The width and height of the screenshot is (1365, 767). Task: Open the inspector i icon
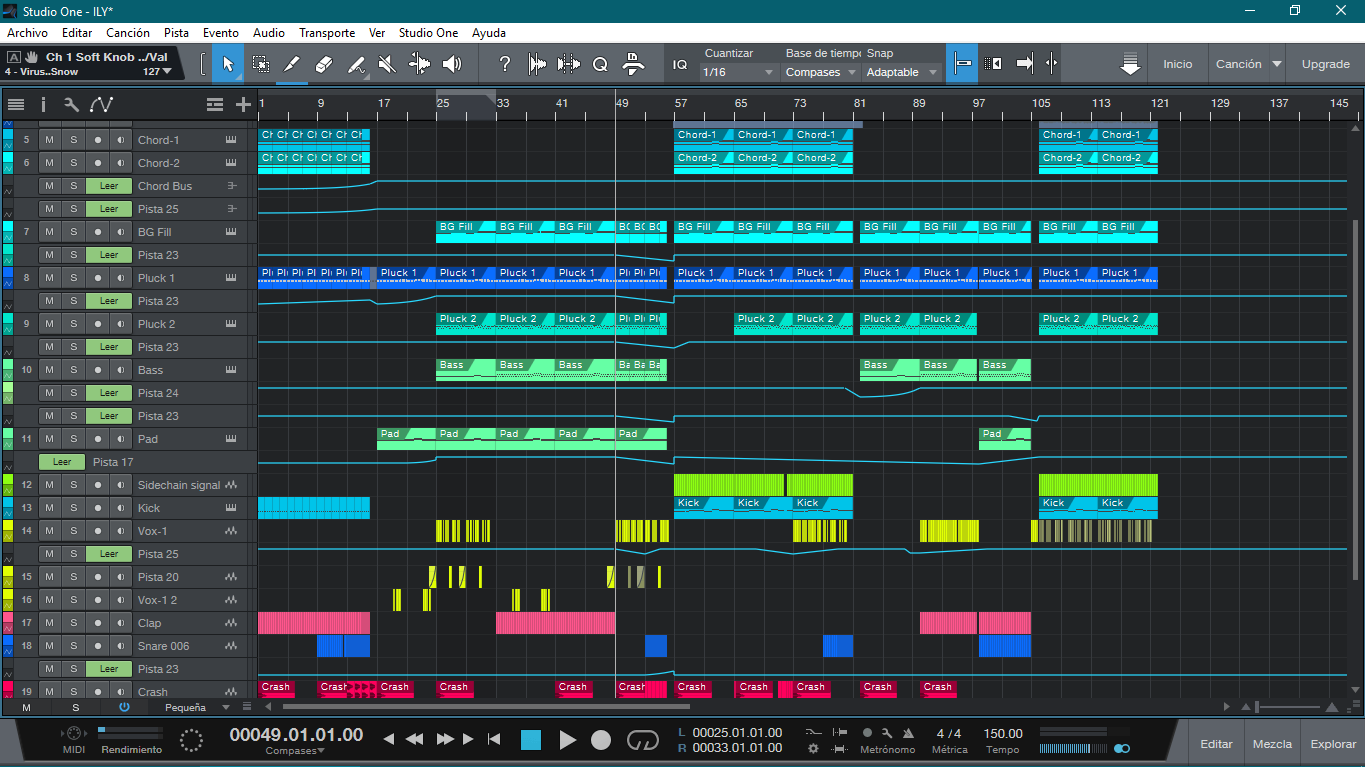(x=43, y=104)
